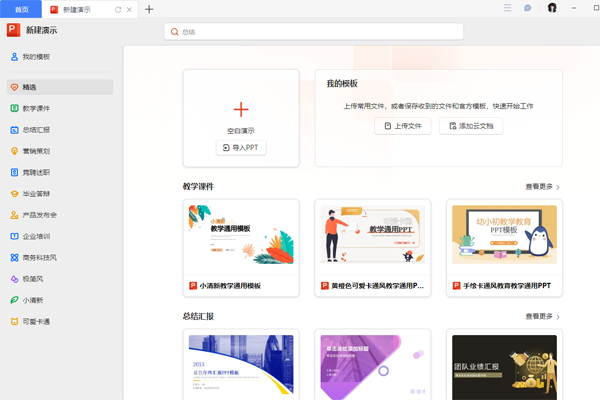The width and height of the screenshot is (600, 400).
Task: Open a new tab with plus icon
Action: point(150,9)
